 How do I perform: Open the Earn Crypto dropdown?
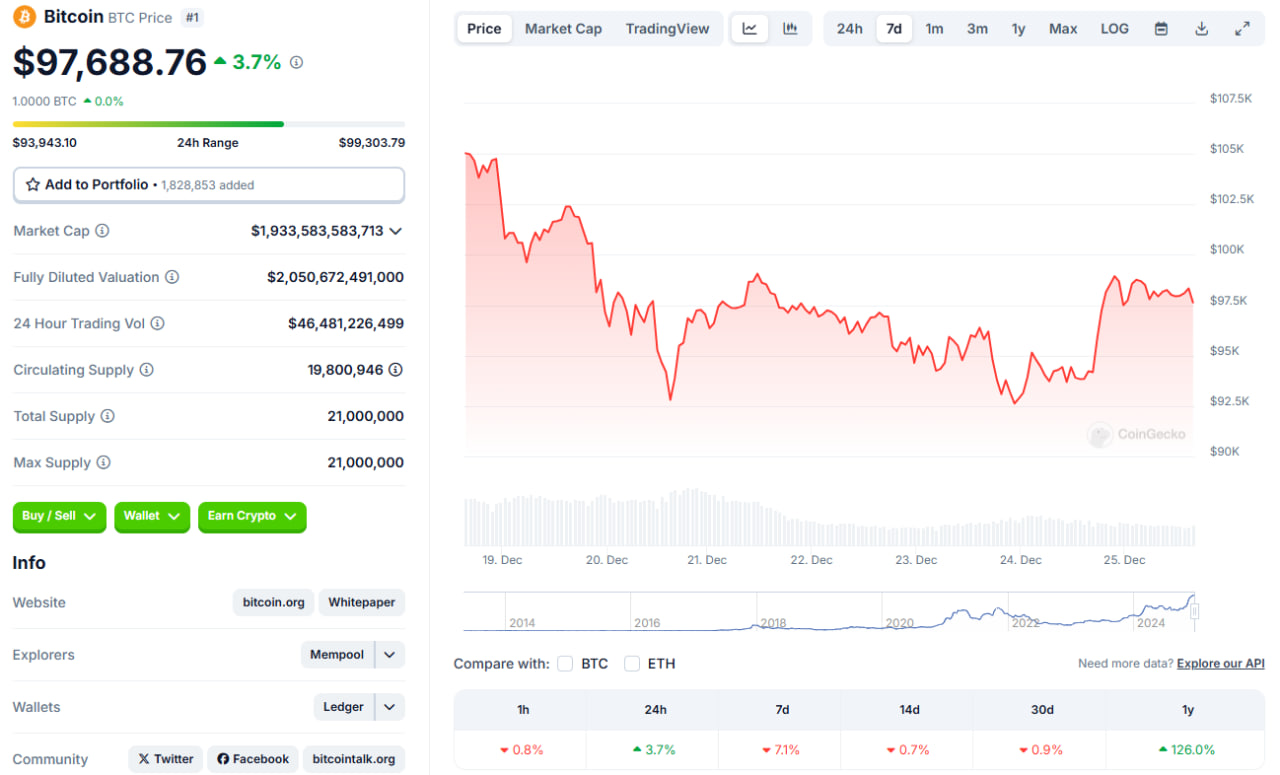click(252, 516)
